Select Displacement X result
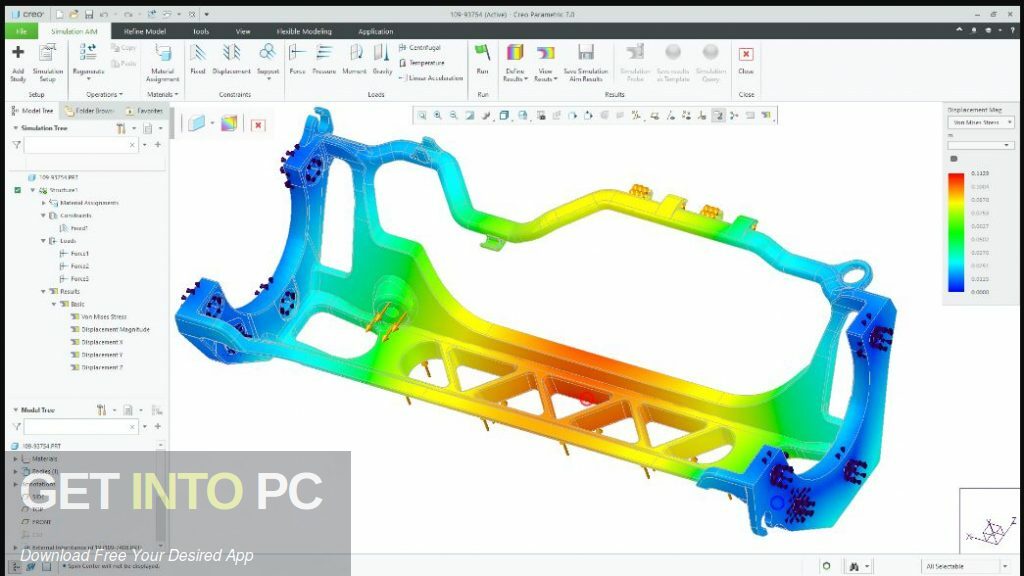 pos(97,342)
